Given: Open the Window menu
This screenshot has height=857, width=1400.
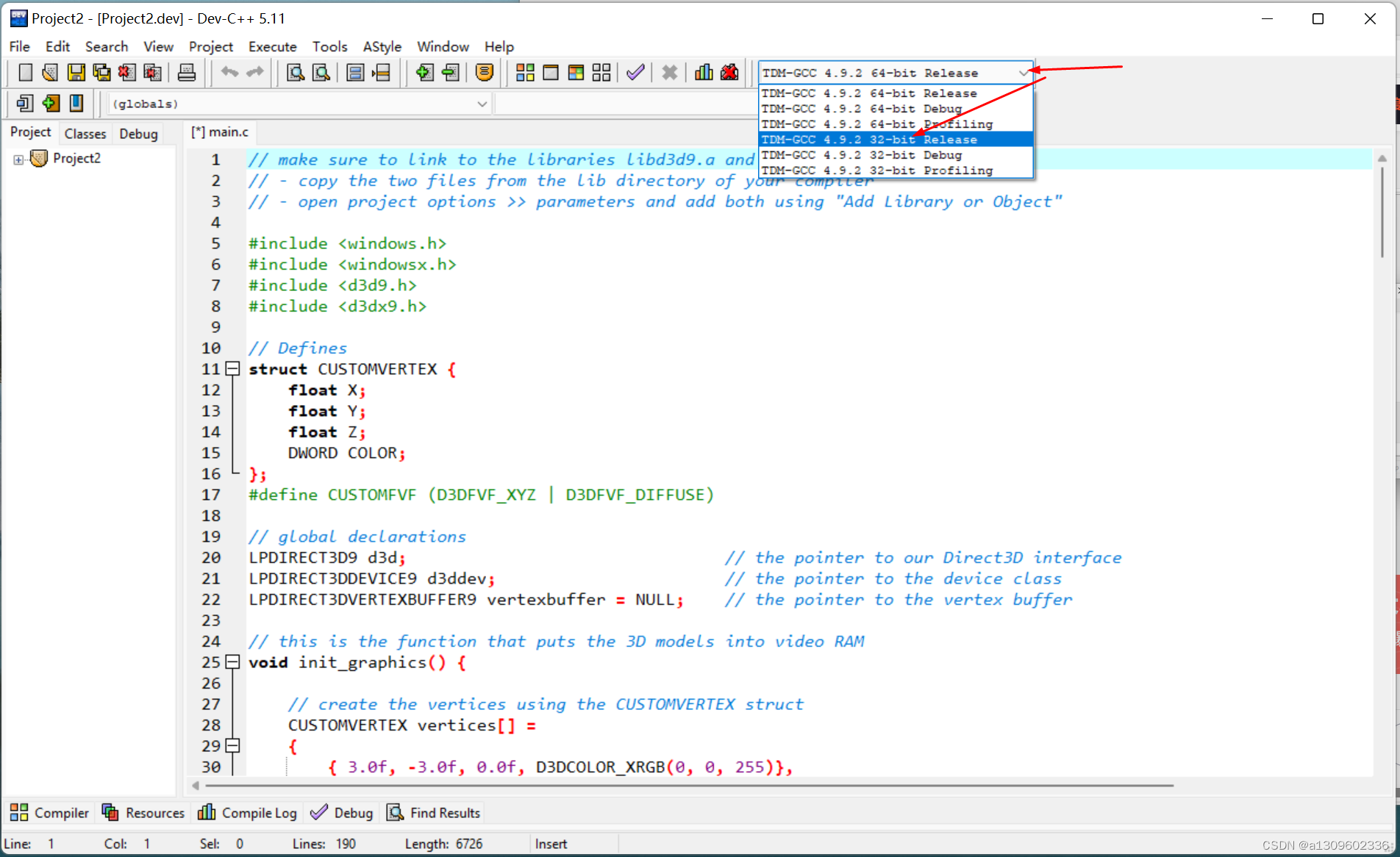Looking at the screenshot, I should coord(443,46).
